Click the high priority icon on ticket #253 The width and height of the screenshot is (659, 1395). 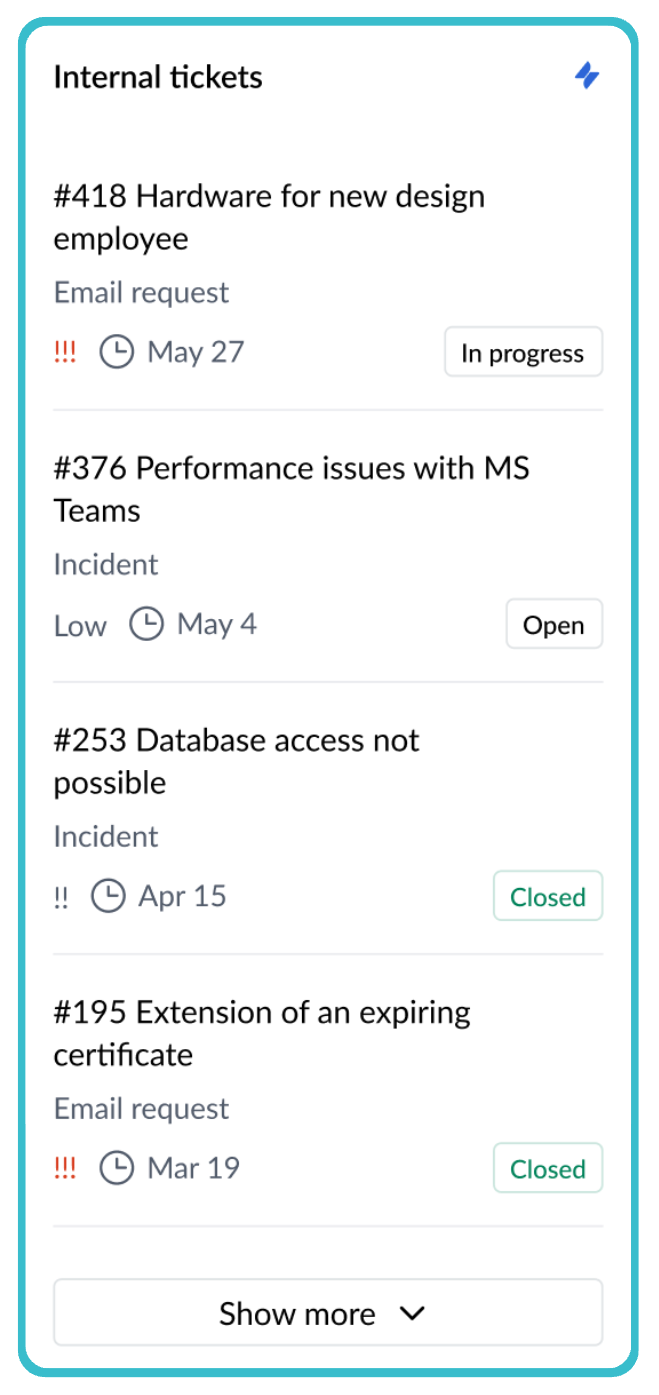coord(61,896)
